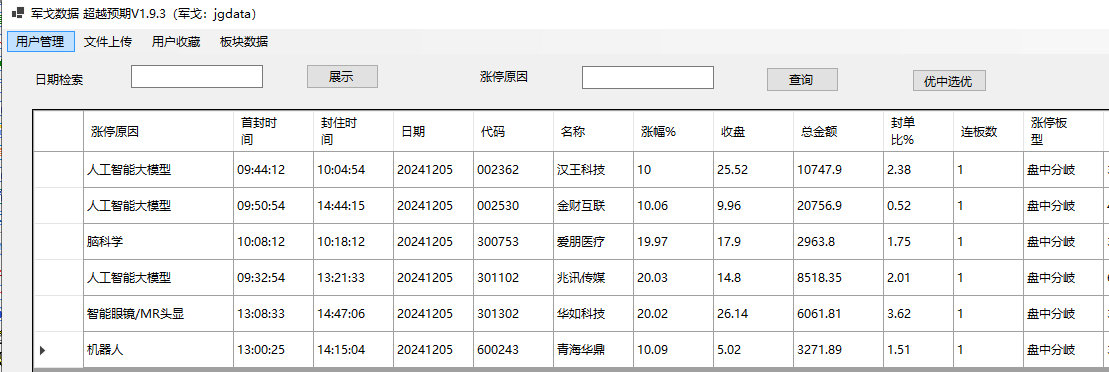Open the 用户收藏 menu
Image resolution: width=1109 pixels, height=372 pixels.
[176, 41]
